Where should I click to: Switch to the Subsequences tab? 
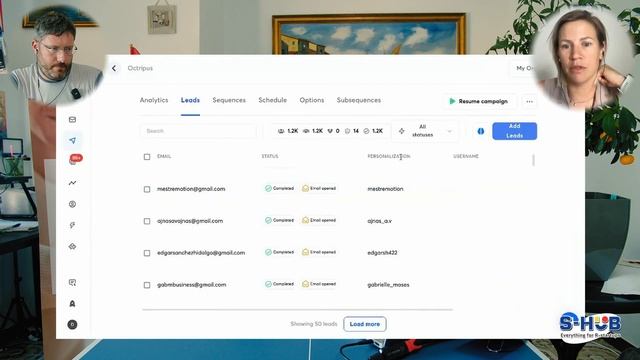pyautogui.click(x=359, y=100)
